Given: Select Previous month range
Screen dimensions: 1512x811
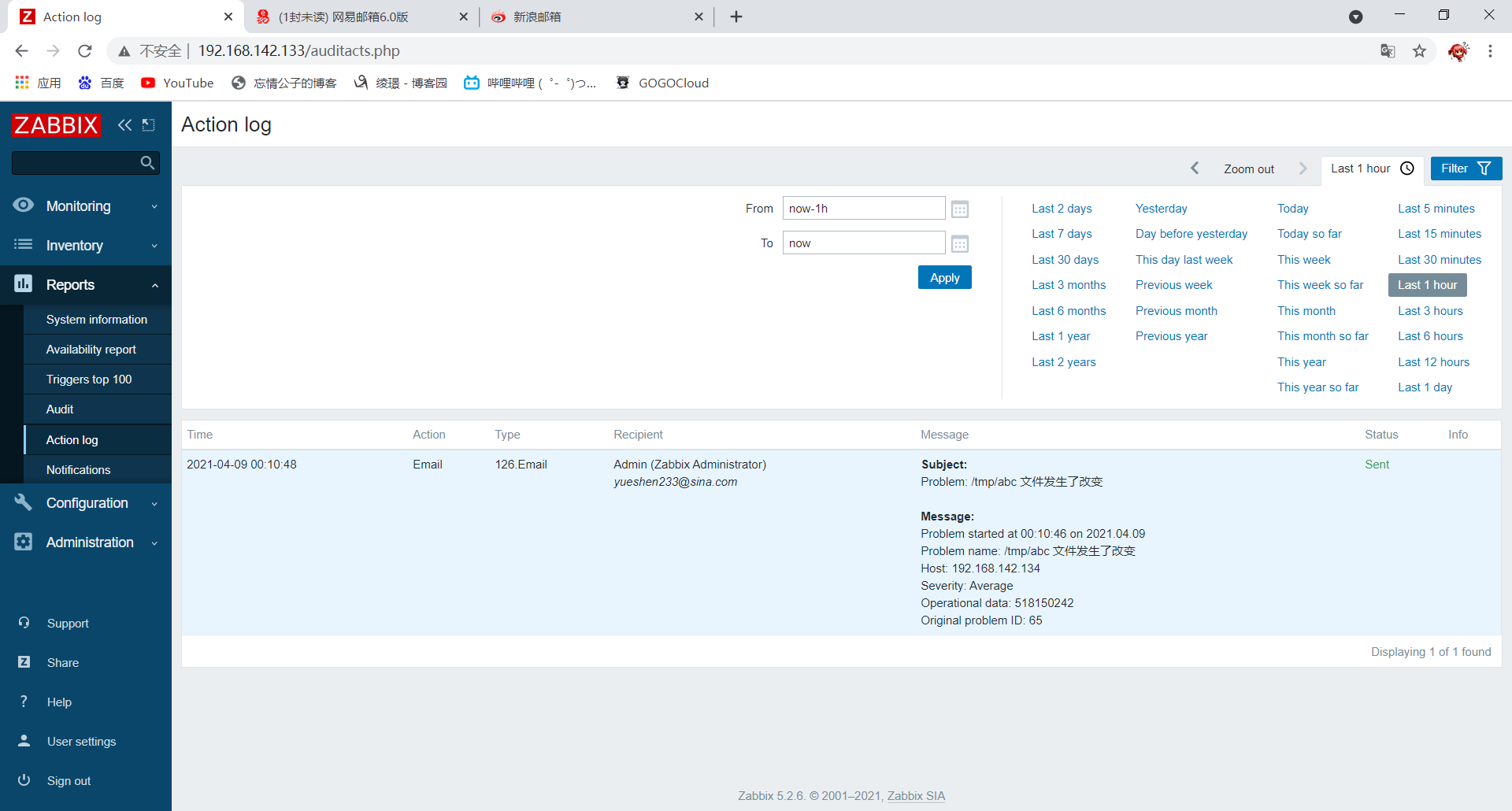Looking at the screenshot, I should (1177, 311).
